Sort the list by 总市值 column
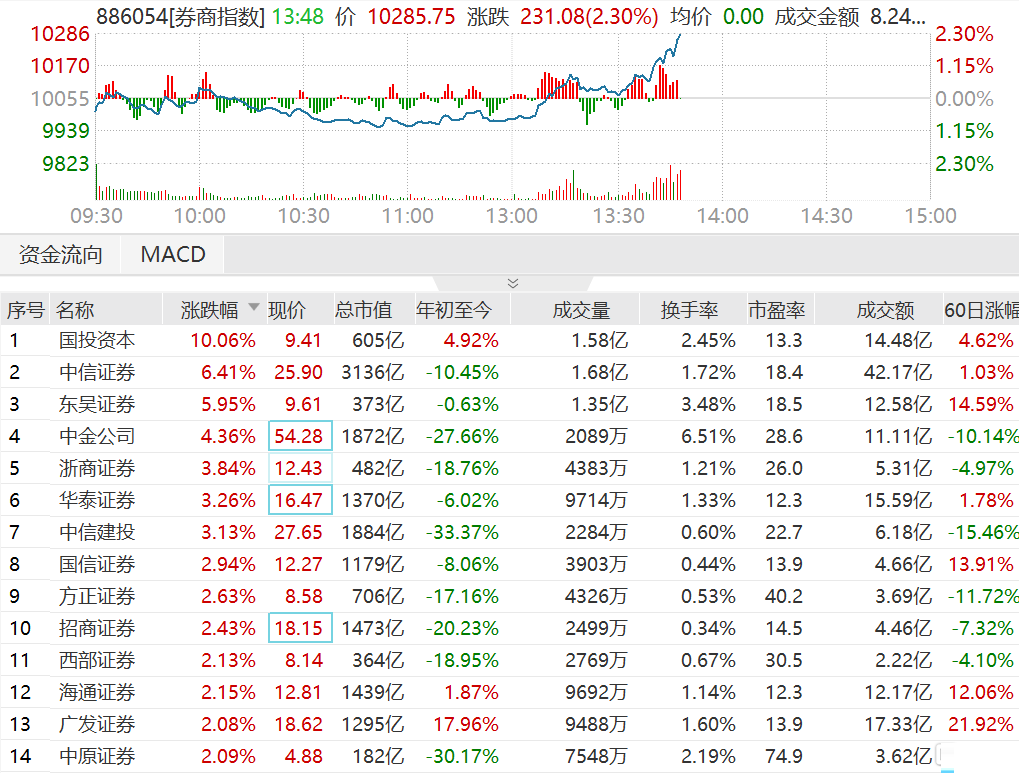The height and width of the screenshot is (773, 1019). tap(364, 310)
